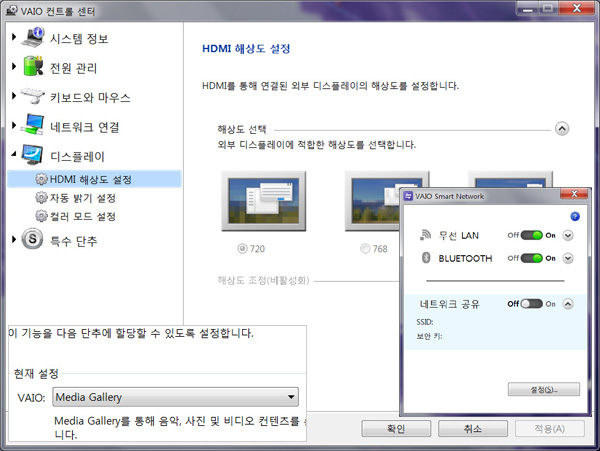Image resolution: width=600 pixels, height=451 pixels.
Task: Click the 설정(S) button in Smart Network
Action: click(x=544, y=389)
